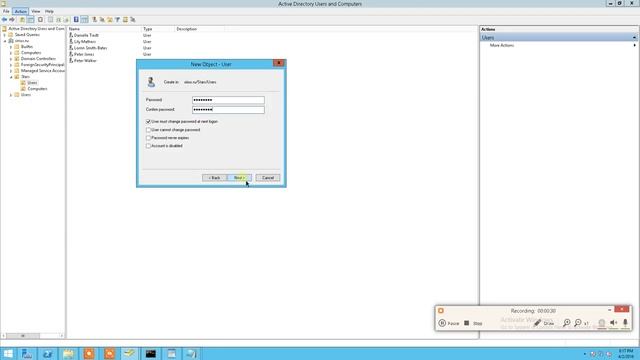Collapse the Users section in Actions pane
The image size is (640, 360).
coord(634,38)
